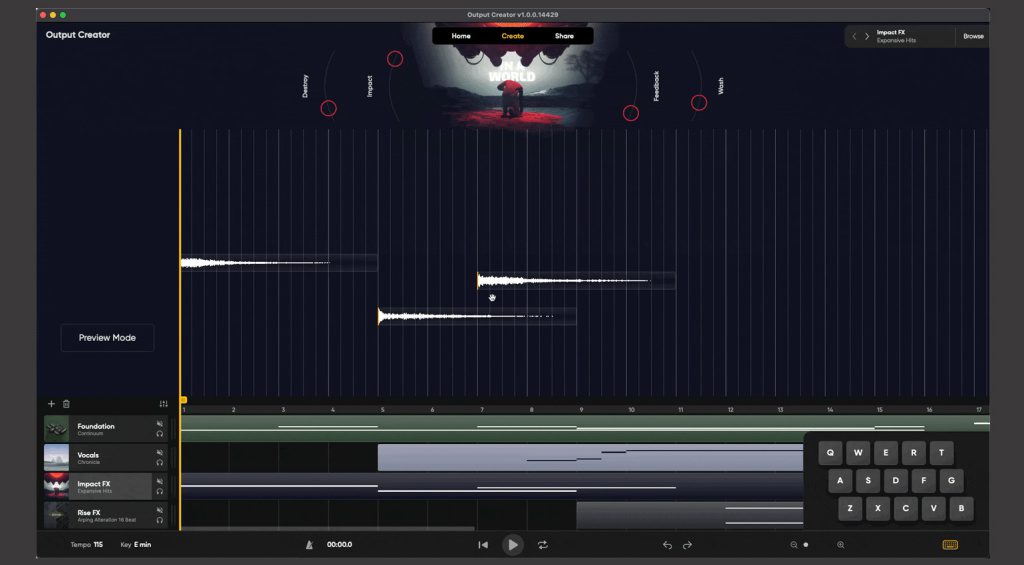Switch to the Home tab
The image size is (1024, 565).
[461, 36]
